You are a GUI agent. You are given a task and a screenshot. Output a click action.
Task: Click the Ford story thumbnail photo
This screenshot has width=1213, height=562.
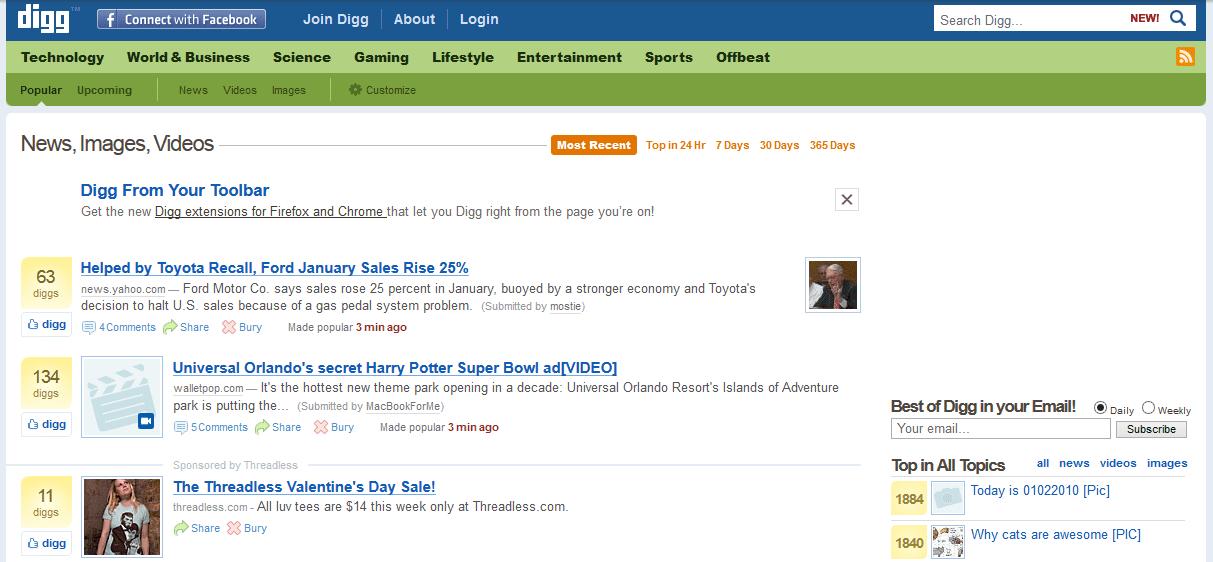833,285
